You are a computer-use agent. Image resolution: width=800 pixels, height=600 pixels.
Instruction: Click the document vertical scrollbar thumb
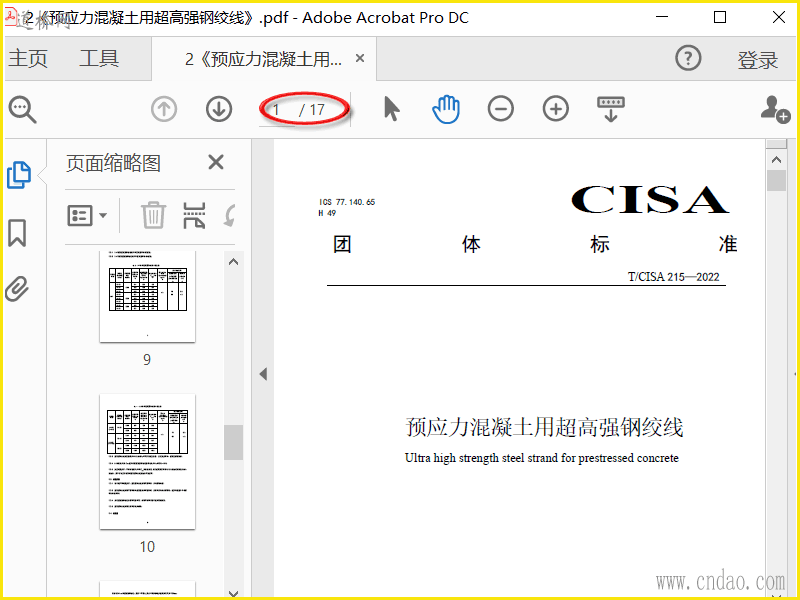tap(776, 181)
